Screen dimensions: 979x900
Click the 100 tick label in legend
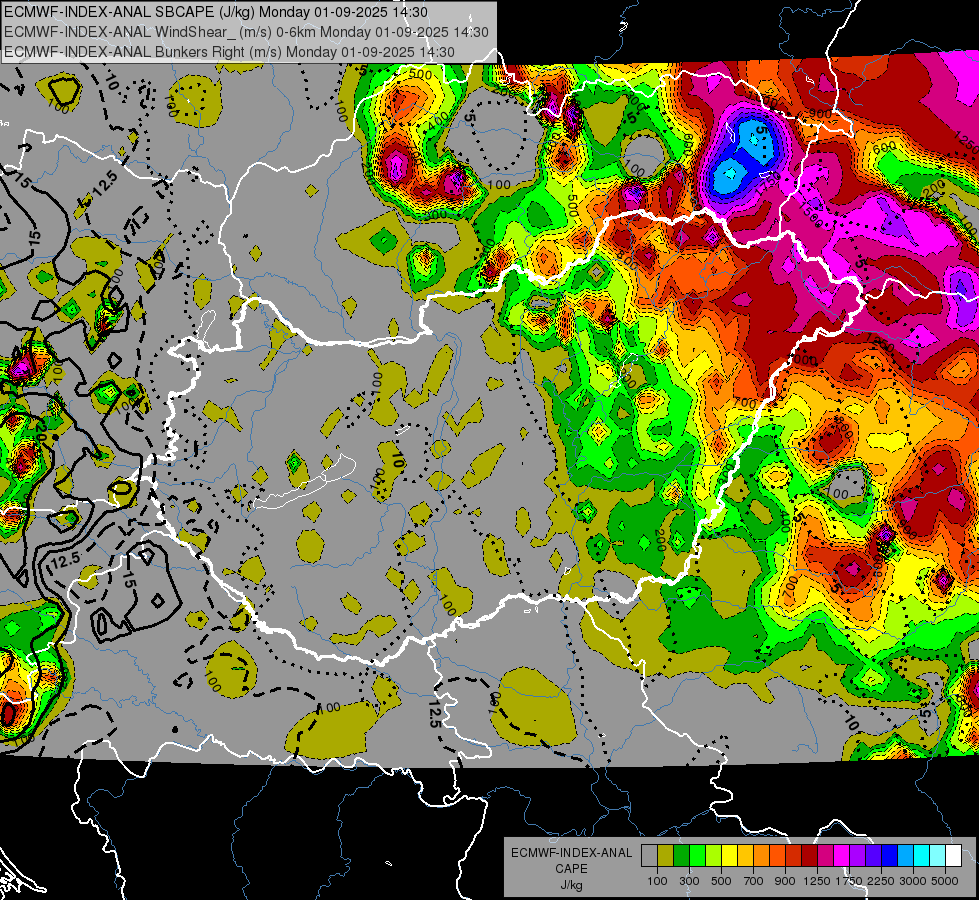pos(657,881)
